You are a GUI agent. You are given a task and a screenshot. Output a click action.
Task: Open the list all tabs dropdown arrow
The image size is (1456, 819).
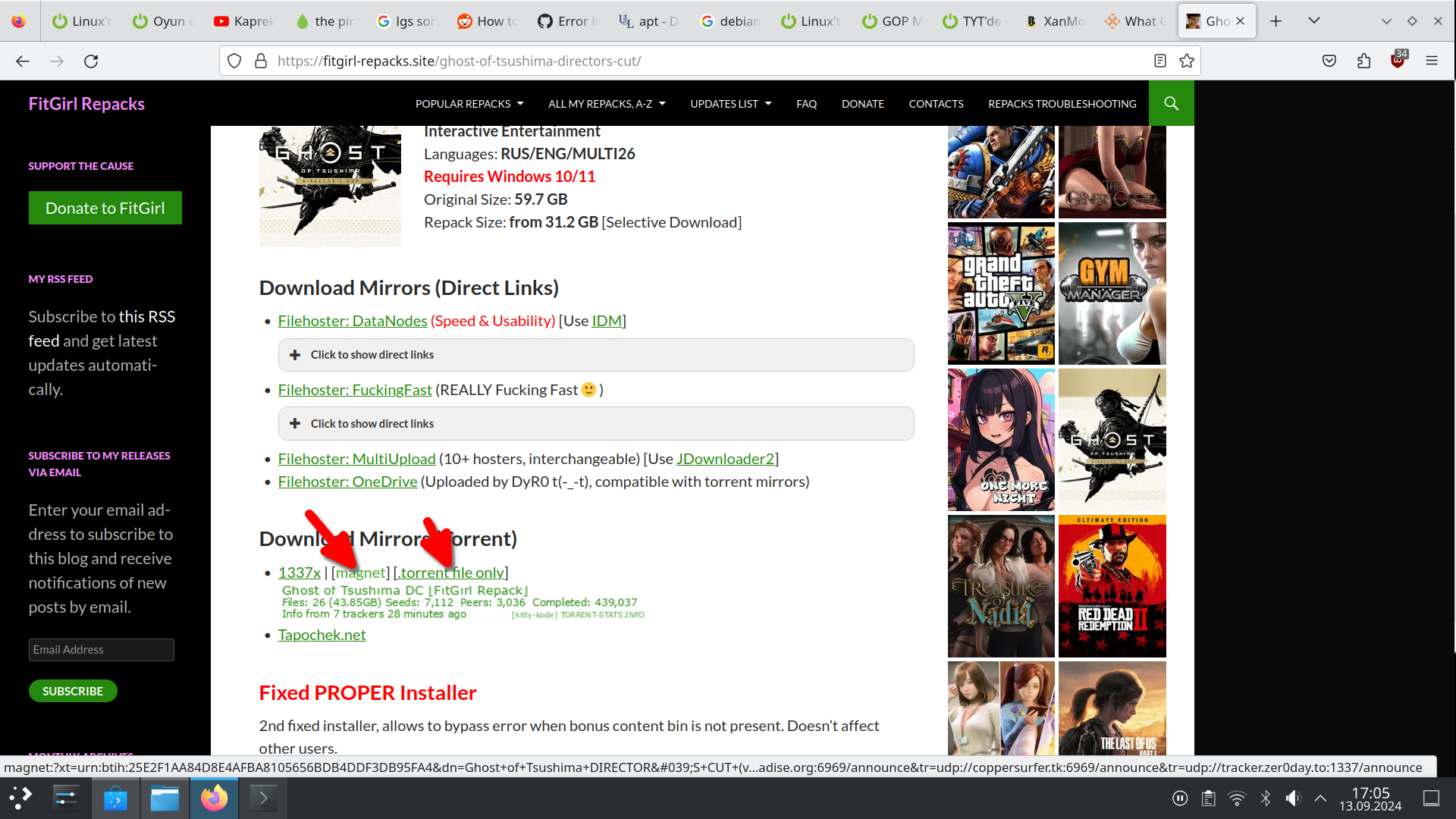[x=1314, y=20]
